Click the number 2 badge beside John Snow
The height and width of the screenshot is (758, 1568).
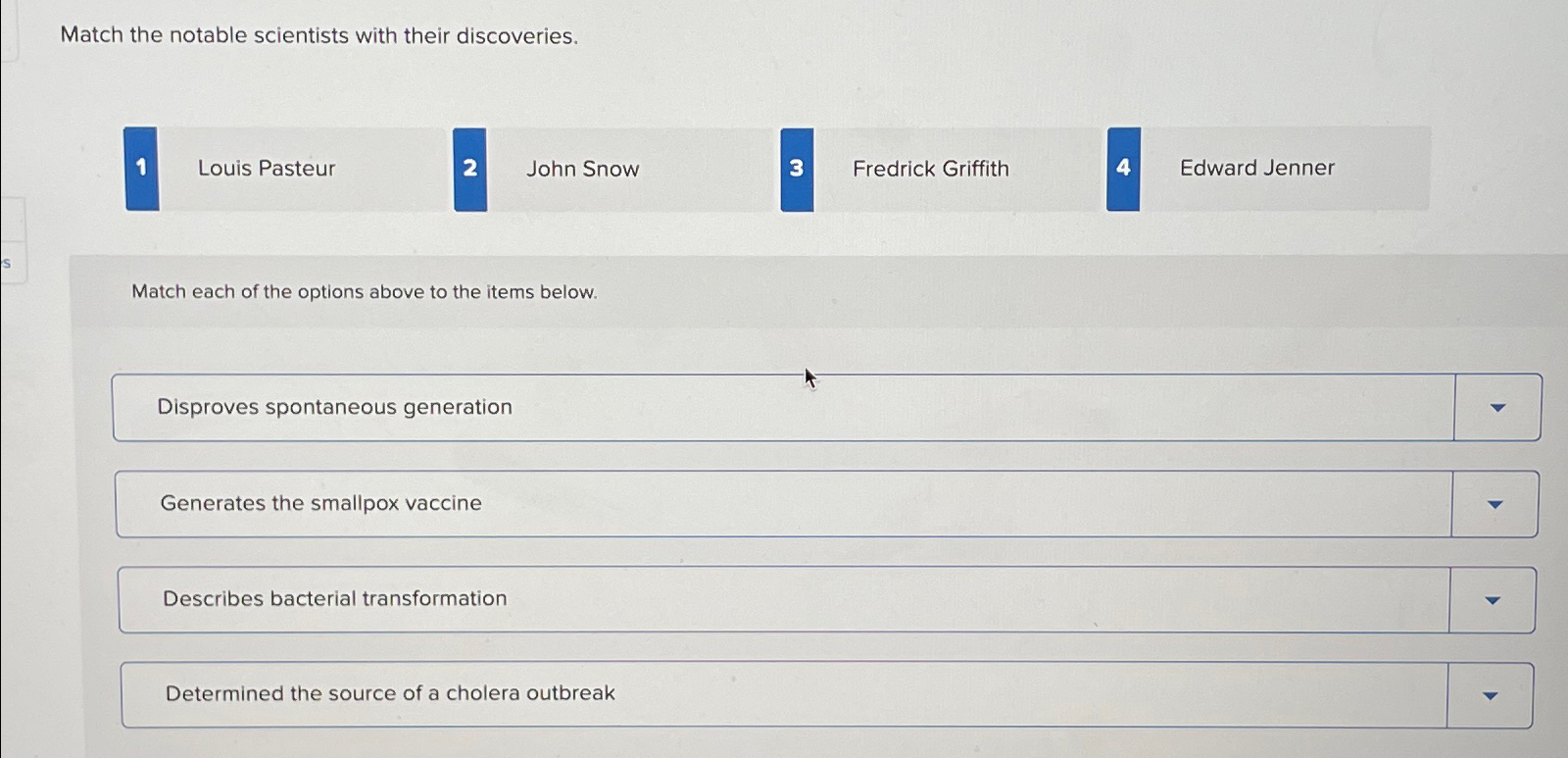tap(469, 168)
